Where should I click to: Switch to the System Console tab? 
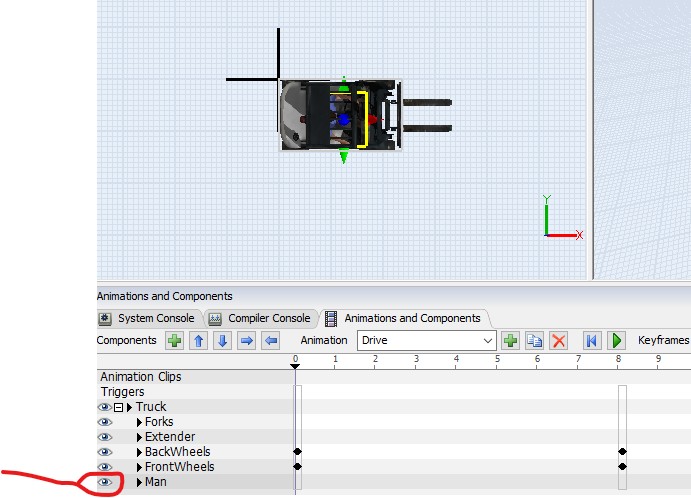click(x=148, y=318)
